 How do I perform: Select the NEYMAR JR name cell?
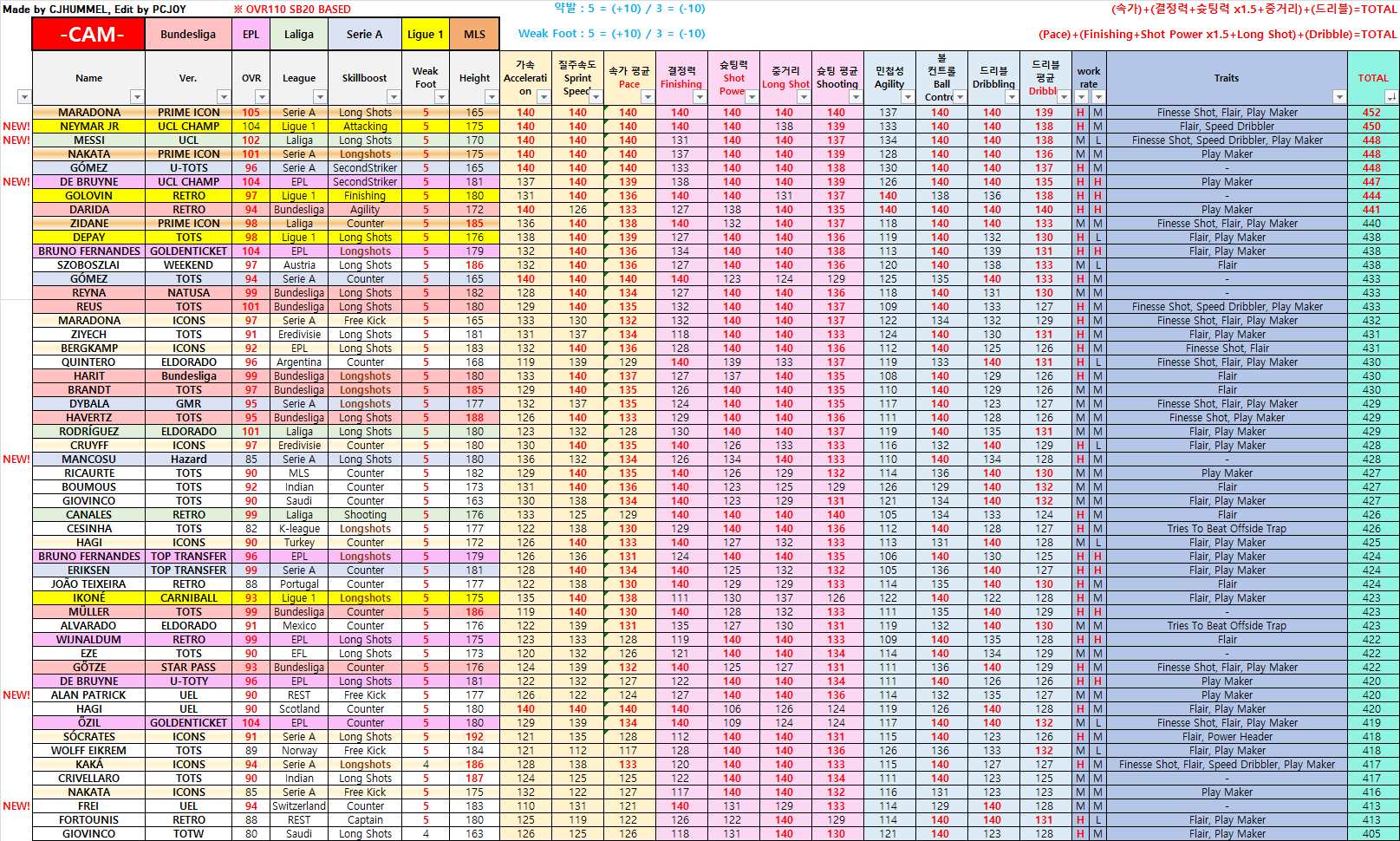(88, 127)
